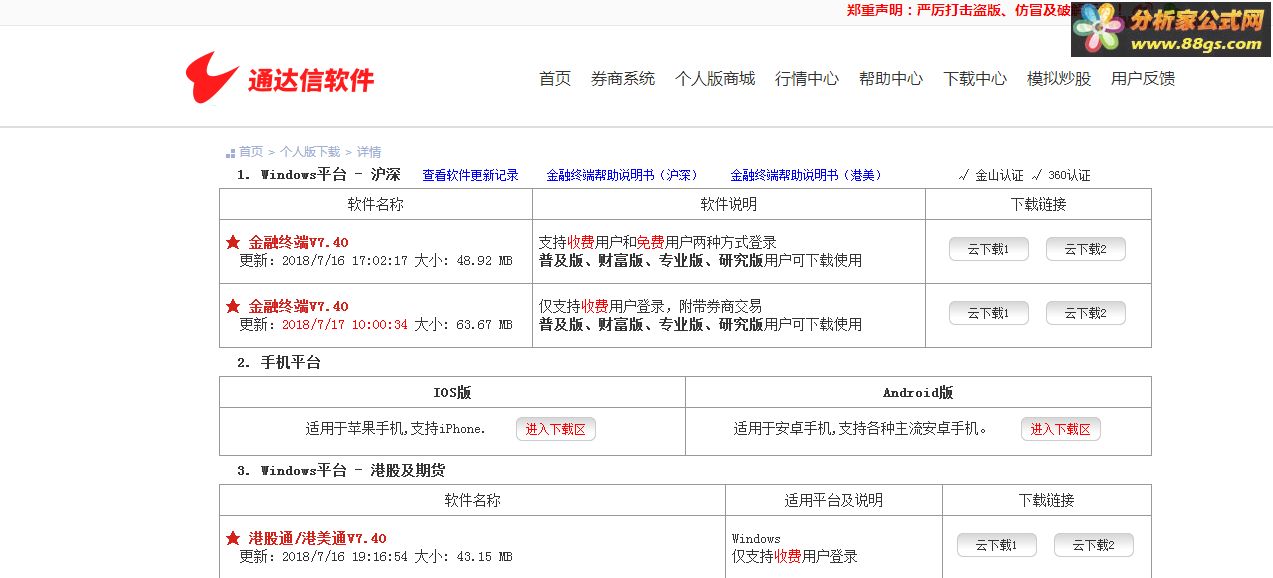
Task: Click 个人版下载 in the breadcrumb
Action: pyautogui.click(x=310, y=152)
